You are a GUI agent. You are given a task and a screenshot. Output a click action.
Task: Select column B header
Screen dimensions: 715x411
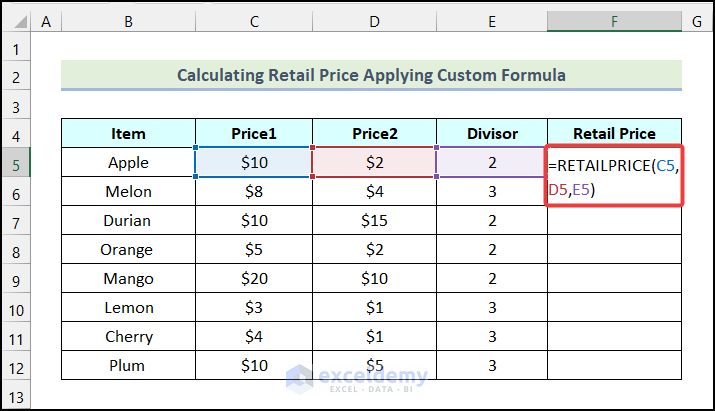(x=129, y=21)
